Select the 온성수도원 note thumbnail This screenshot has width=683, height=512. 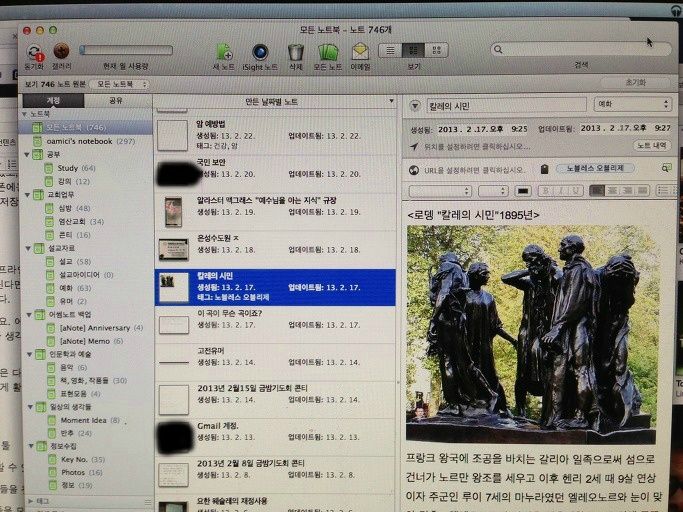(173, 250)
